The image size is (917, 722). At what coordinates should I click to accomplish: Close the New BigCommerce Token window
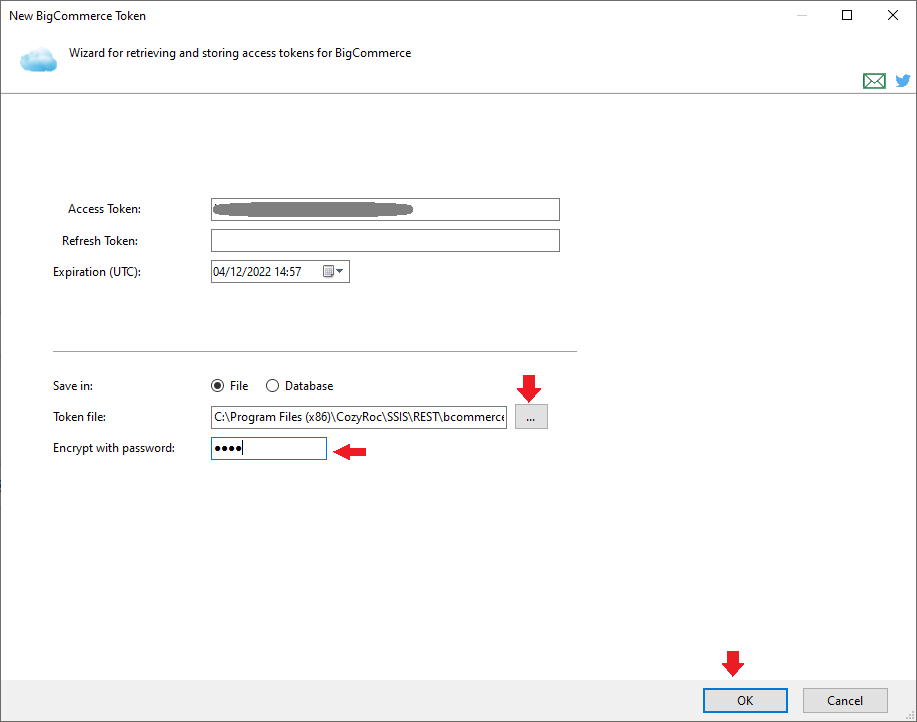click(892, 15)
